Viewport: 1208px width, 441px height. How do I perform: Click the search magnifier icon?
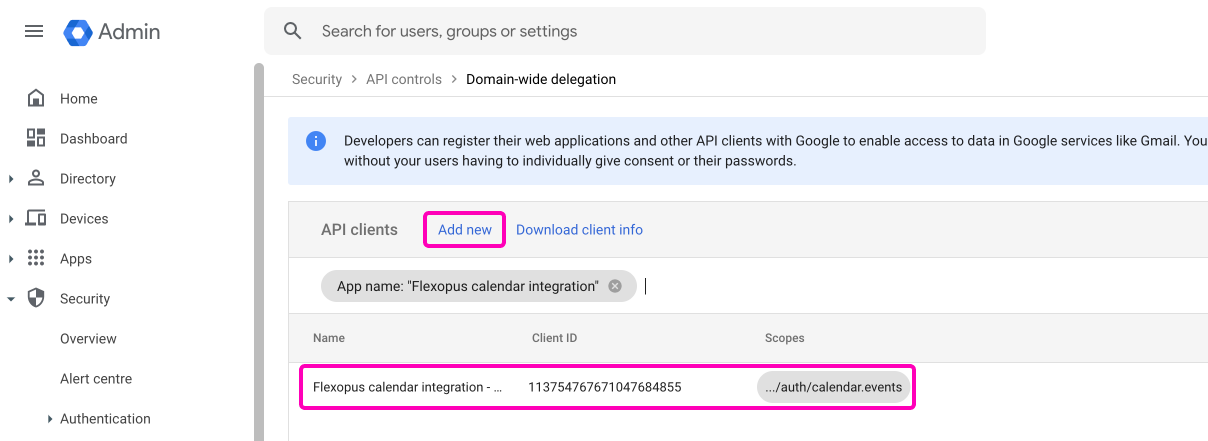click(x=293, y=31)
